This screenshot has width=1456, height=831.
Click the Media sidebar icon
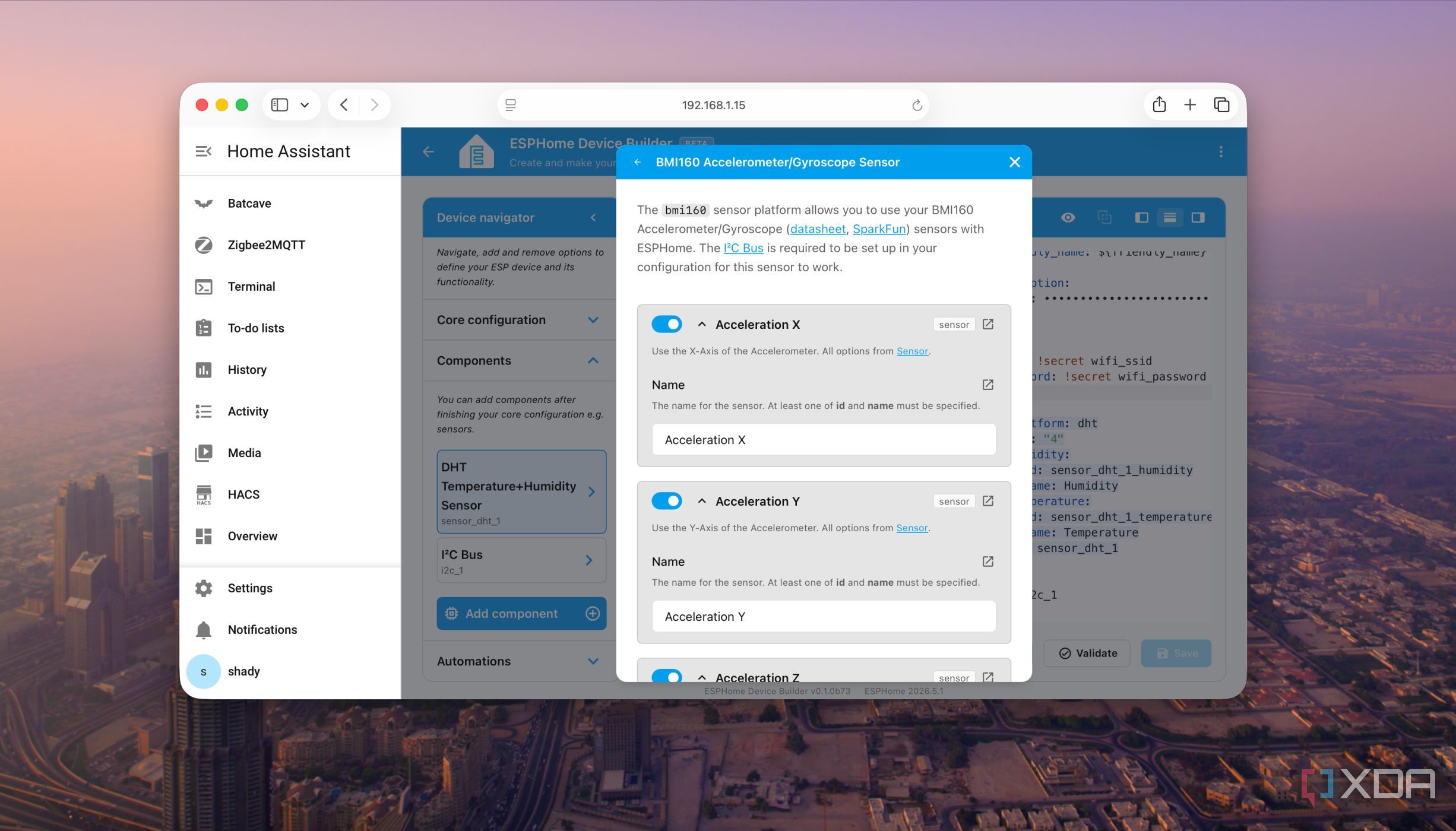203,453
